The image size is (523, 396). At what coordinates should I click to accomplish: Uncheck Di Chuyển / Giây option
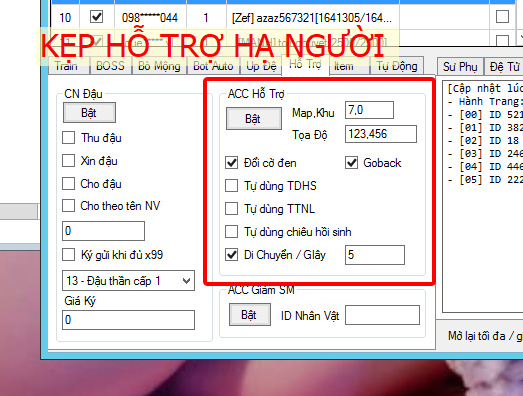point(231,255)
